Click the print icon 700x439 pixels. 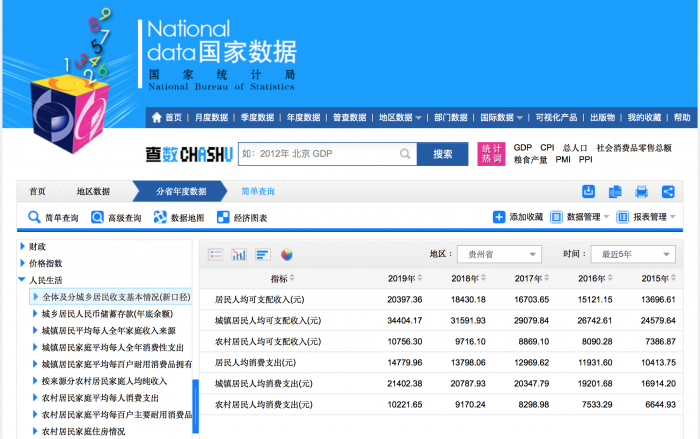641,191
